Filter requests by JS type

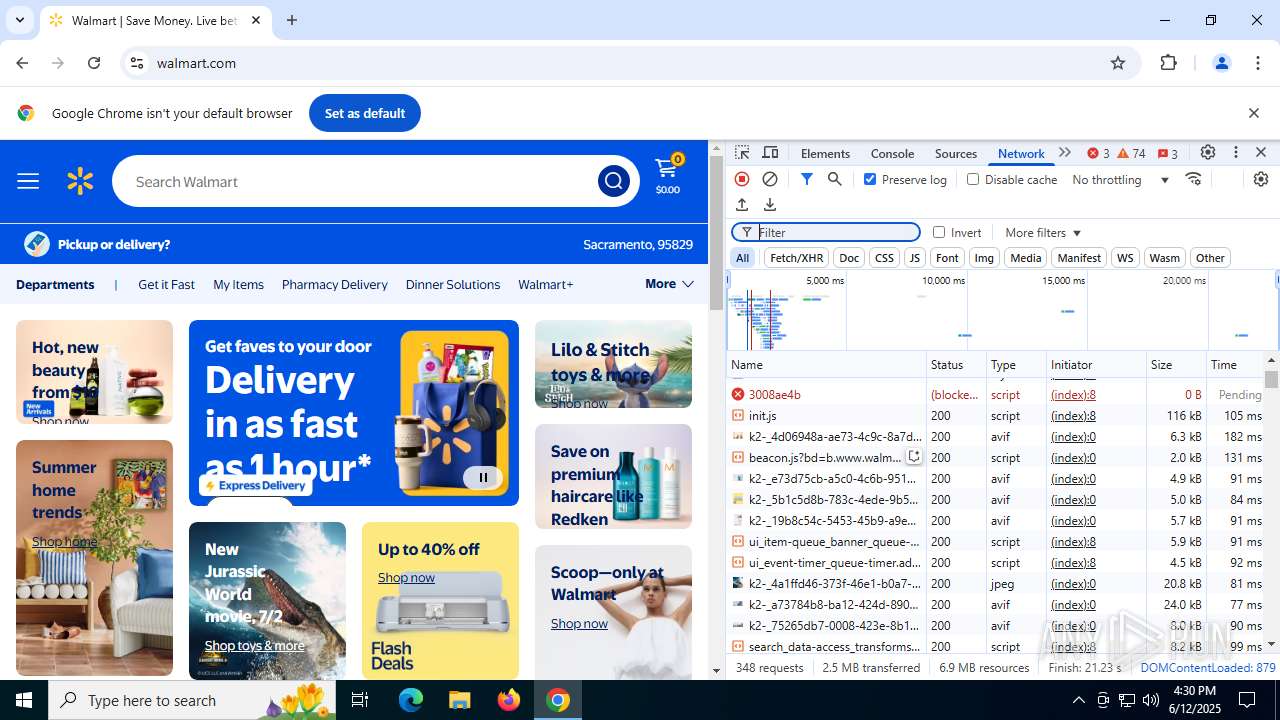point(914,258)
